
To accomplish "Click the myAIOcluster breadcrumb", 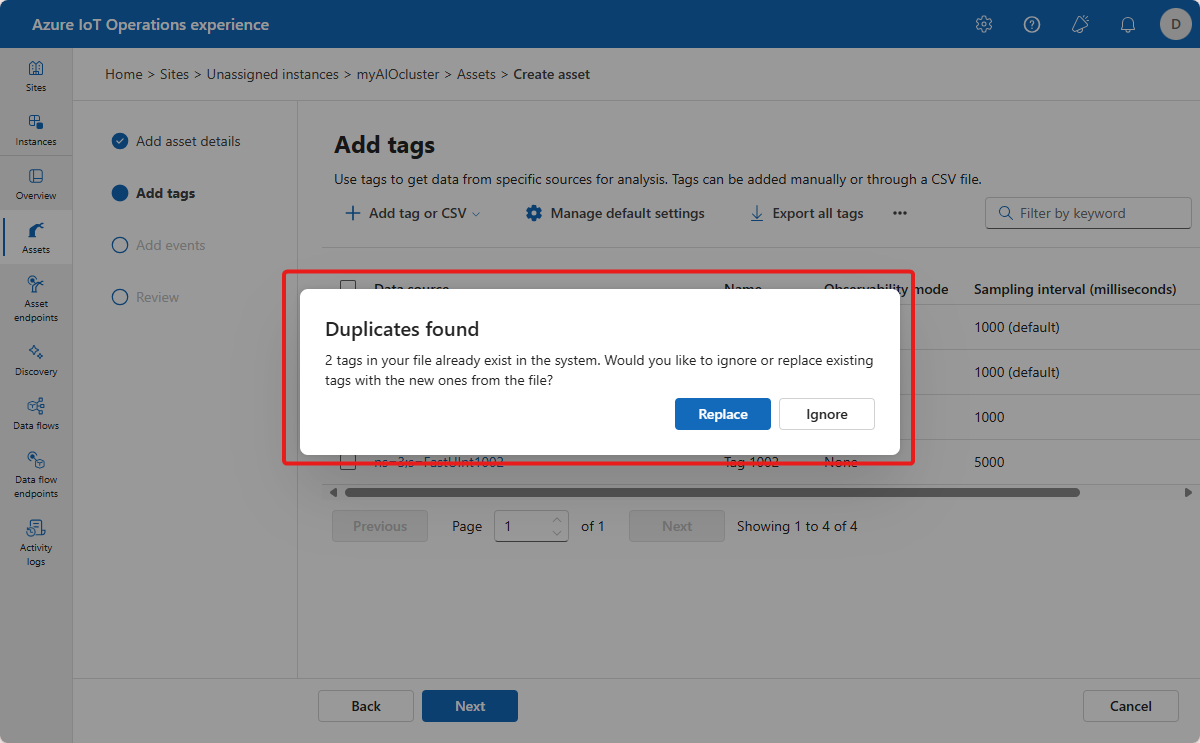I will [x=398, y=74].
